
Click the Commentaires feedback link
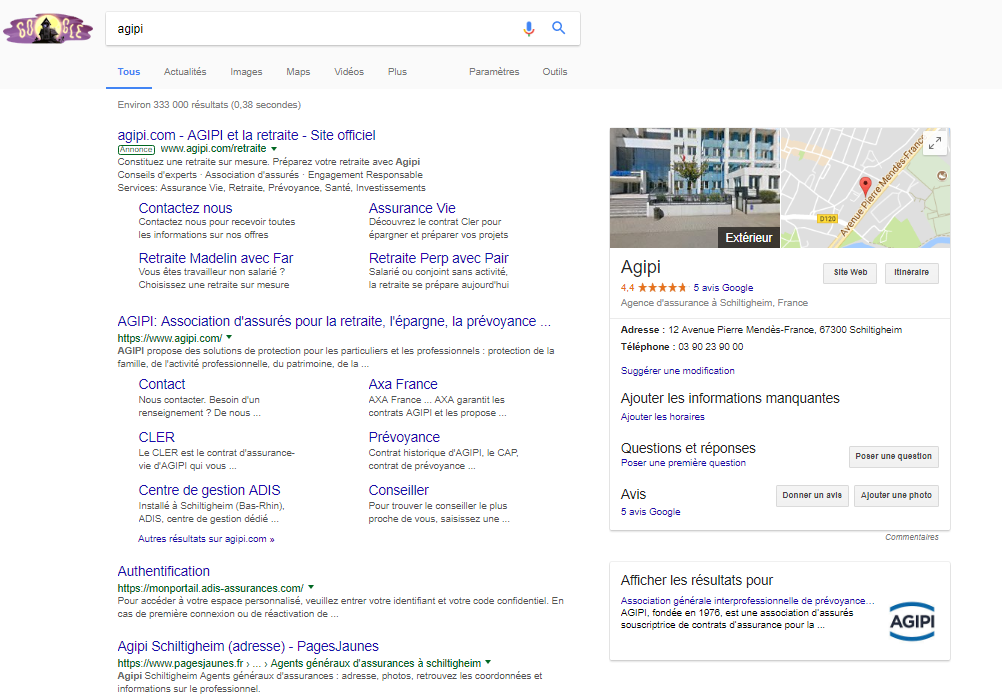click(x=912, y=537)
